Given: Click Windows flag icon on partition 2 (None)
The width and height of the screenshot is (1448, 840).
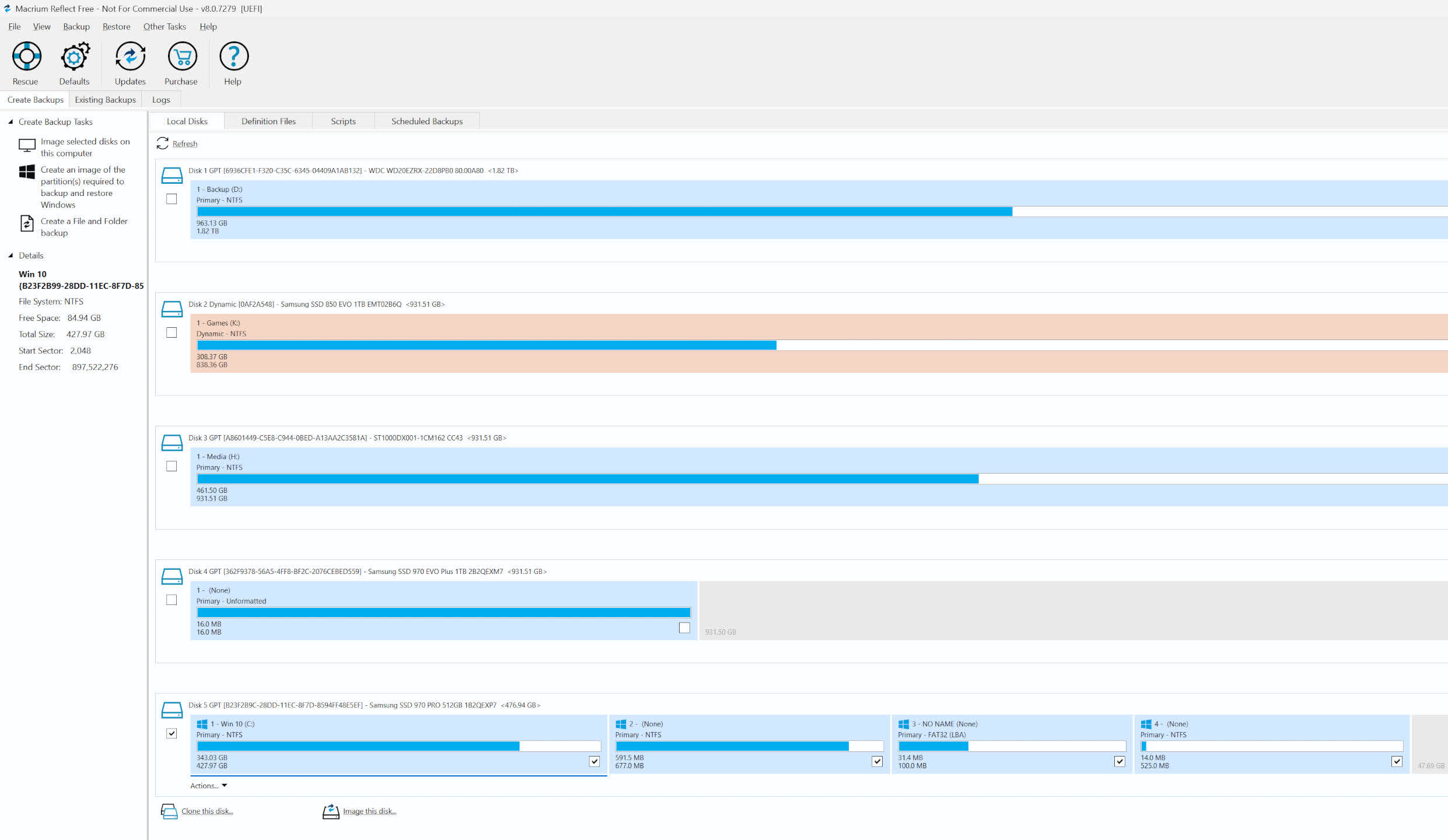Looking at the screenshot, I should click(x=621, y=724).
